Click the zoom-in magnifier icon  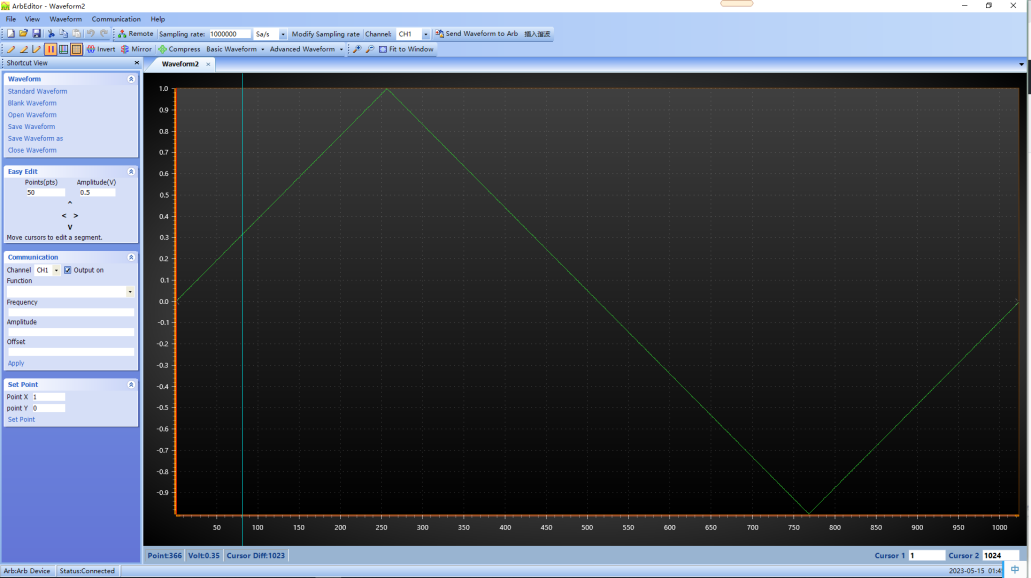tap(355, 48)
